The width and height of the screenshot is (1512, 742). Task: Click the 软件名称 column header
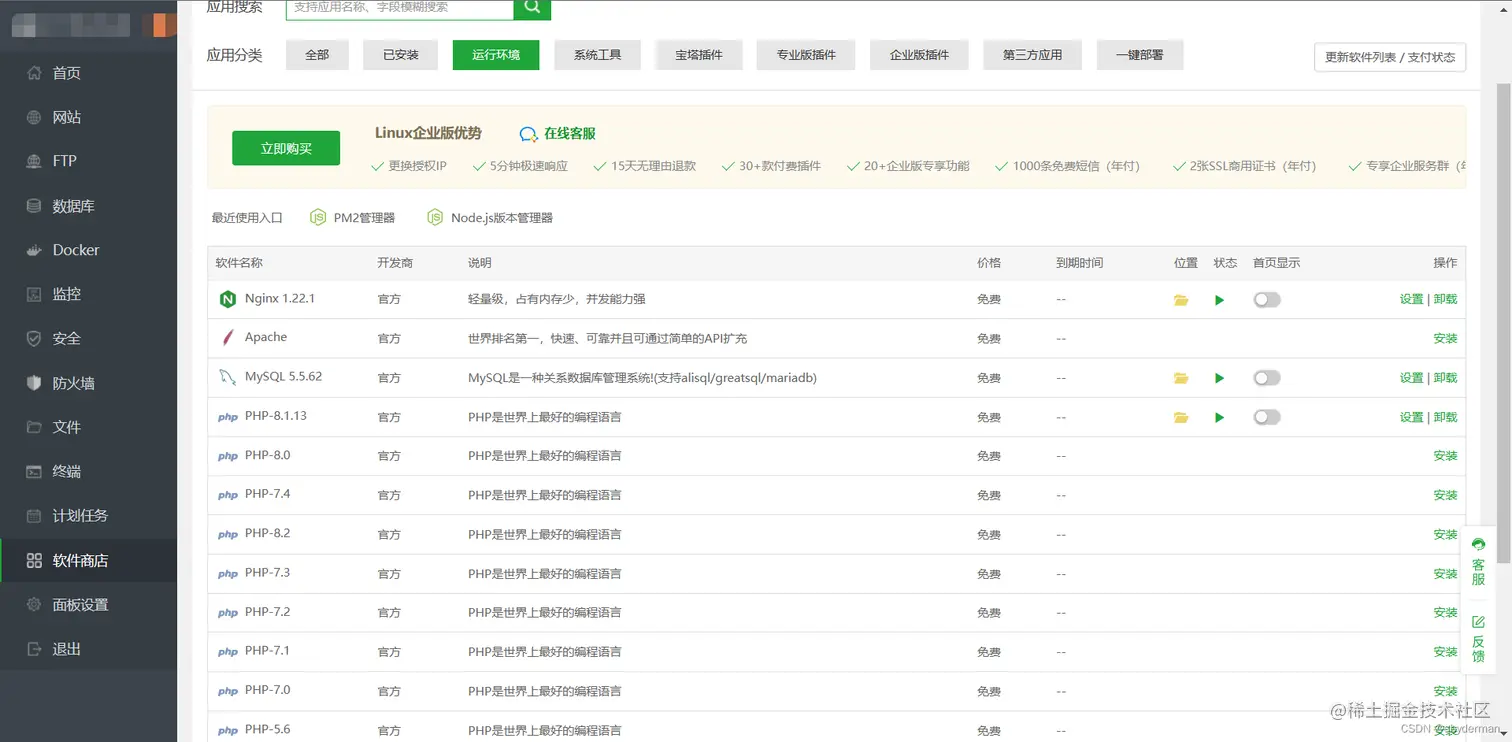click(239, 263)
